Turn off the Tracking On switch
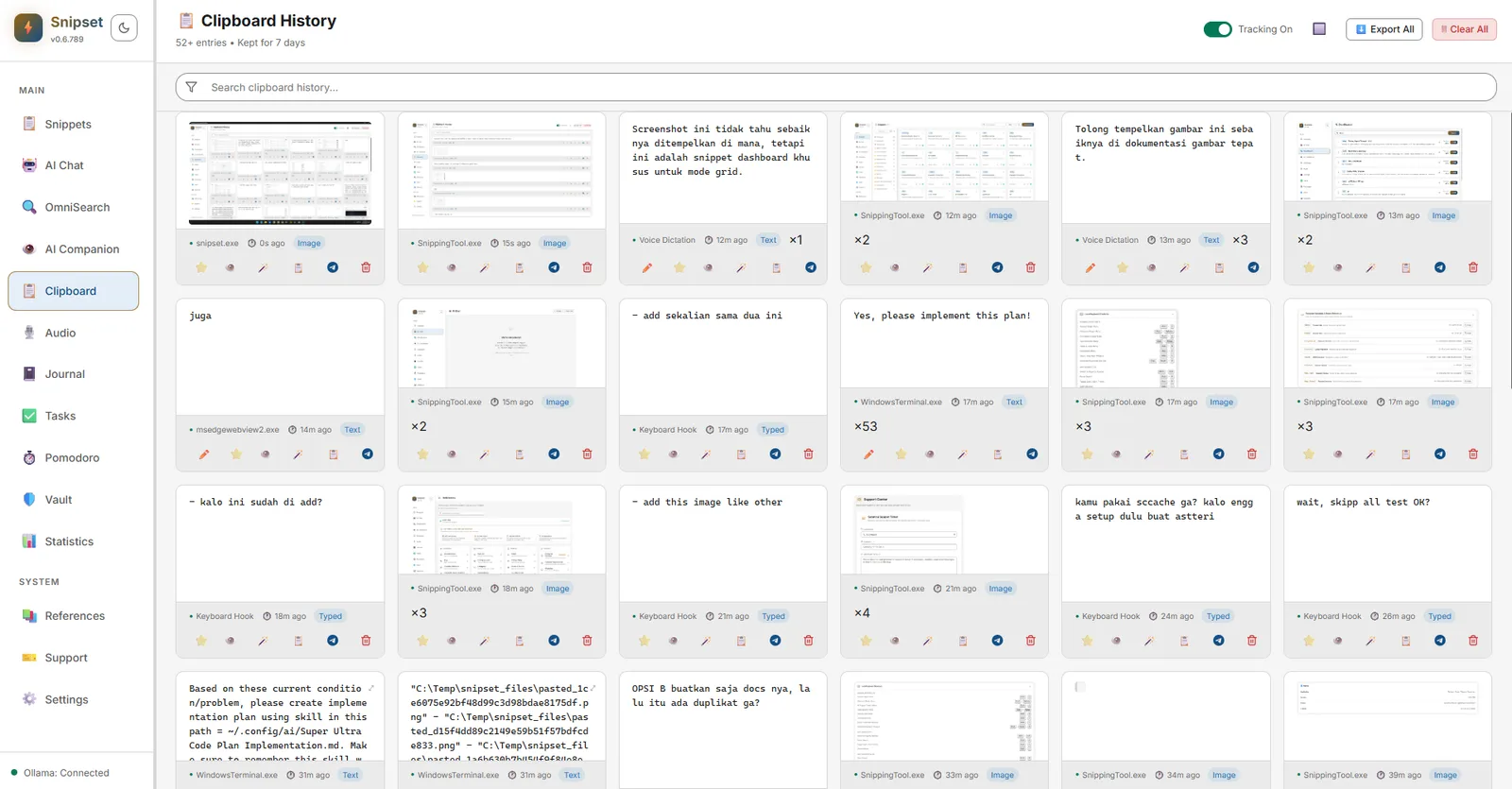1512x789 pixels. (1217, 29)
